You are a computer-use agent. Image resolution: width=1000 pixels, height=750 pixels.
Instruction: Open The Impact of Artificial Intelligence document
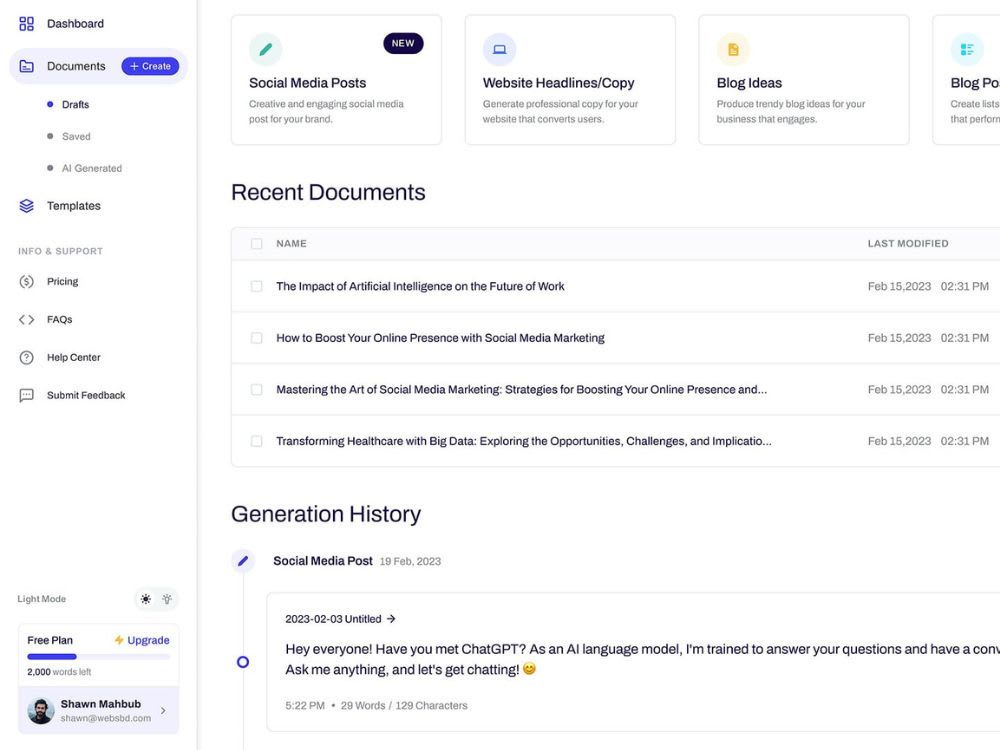(420, 286)
